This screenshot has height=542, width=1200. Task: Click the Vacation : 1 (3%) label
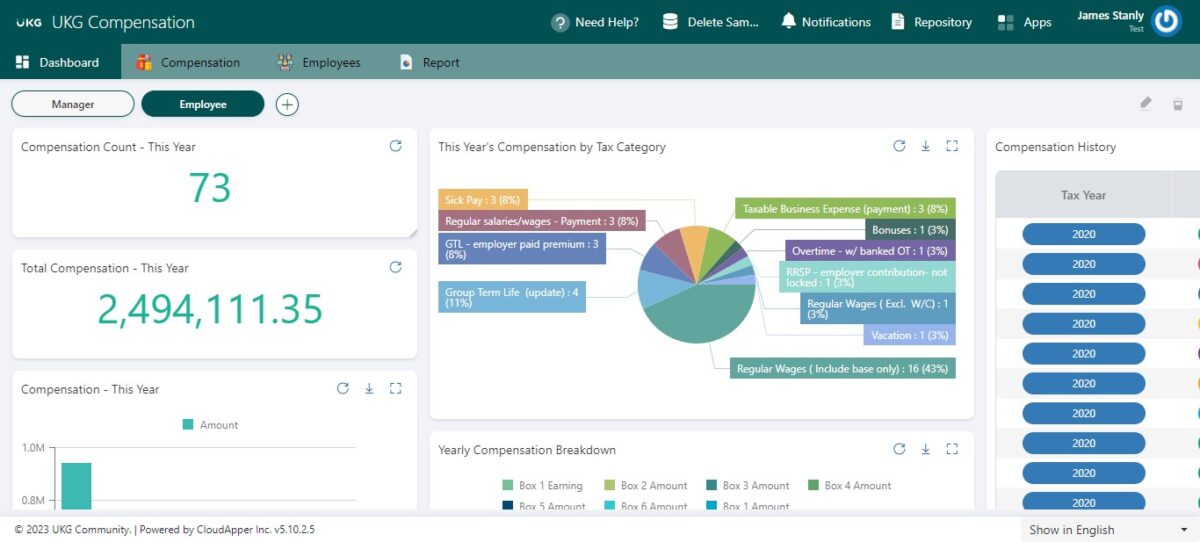[x=910, y=335]
